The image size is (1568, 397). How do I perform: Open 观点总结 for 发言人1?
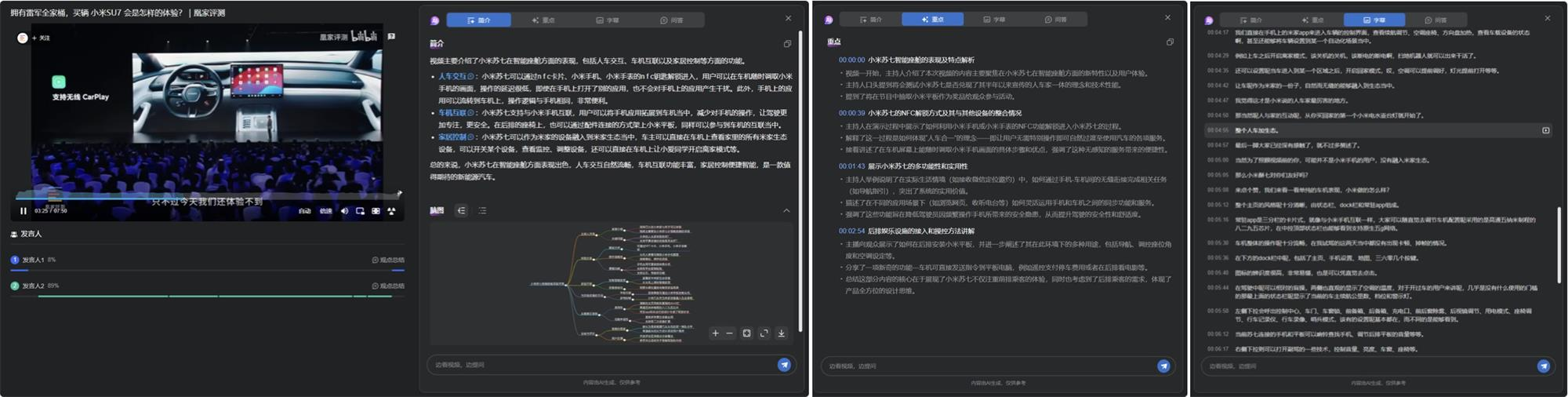pos(388,260)
